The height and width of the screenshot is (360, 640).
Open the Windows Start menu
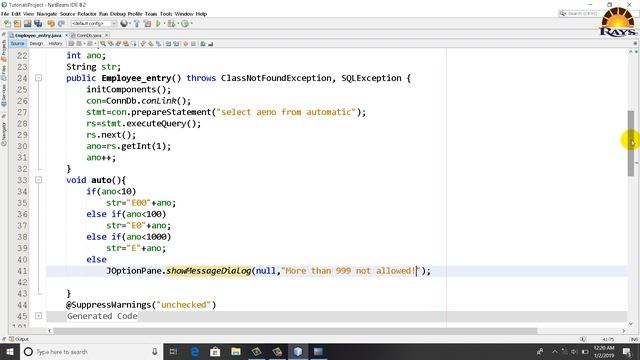tap(9, 351)
